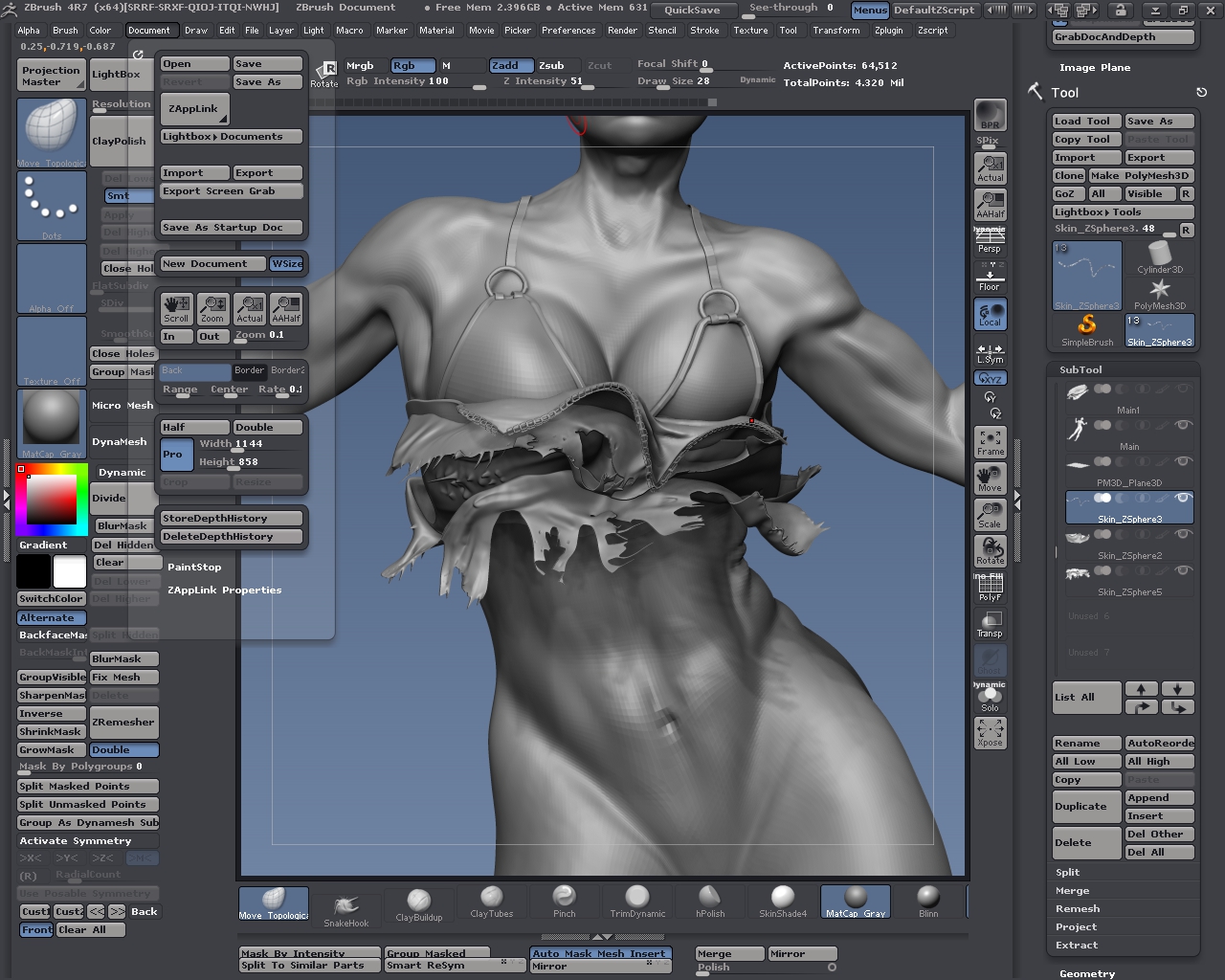Select the hPolish brush
This screenshot has height=980, width=1225.
click(x=710, y=902)
